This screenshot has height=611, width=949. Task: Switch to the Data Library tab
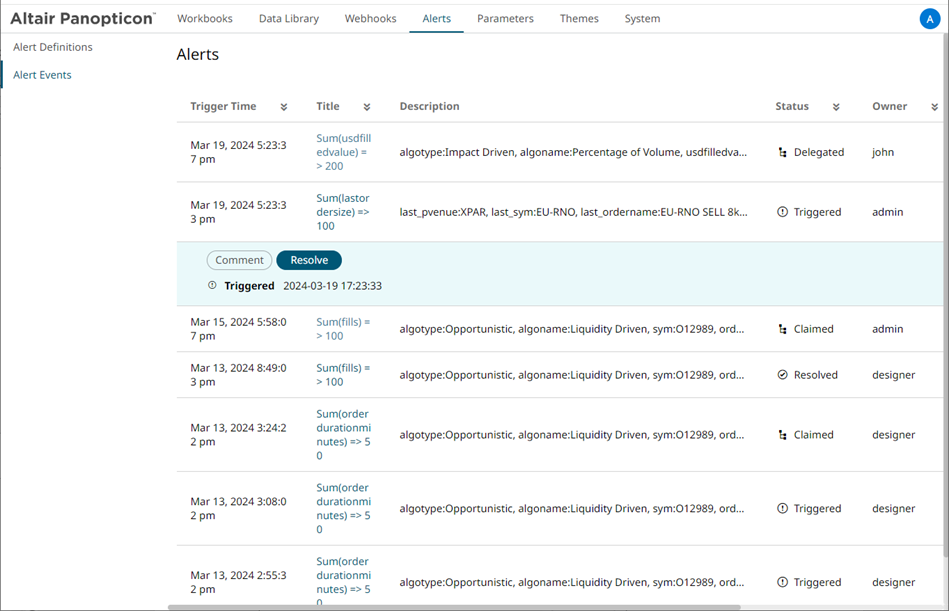coord(289,19)
